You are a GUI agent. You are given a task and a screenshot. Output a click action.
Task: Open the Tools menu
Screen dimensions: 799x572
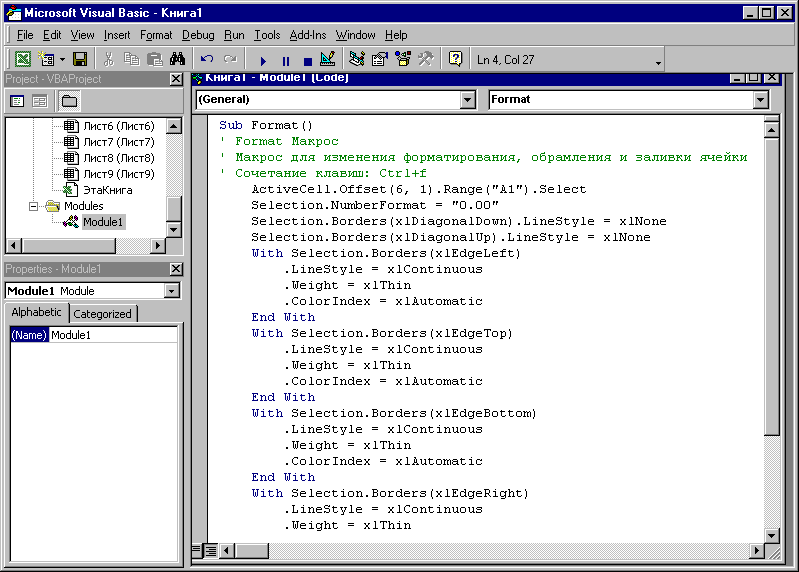[x=267, y=35]
